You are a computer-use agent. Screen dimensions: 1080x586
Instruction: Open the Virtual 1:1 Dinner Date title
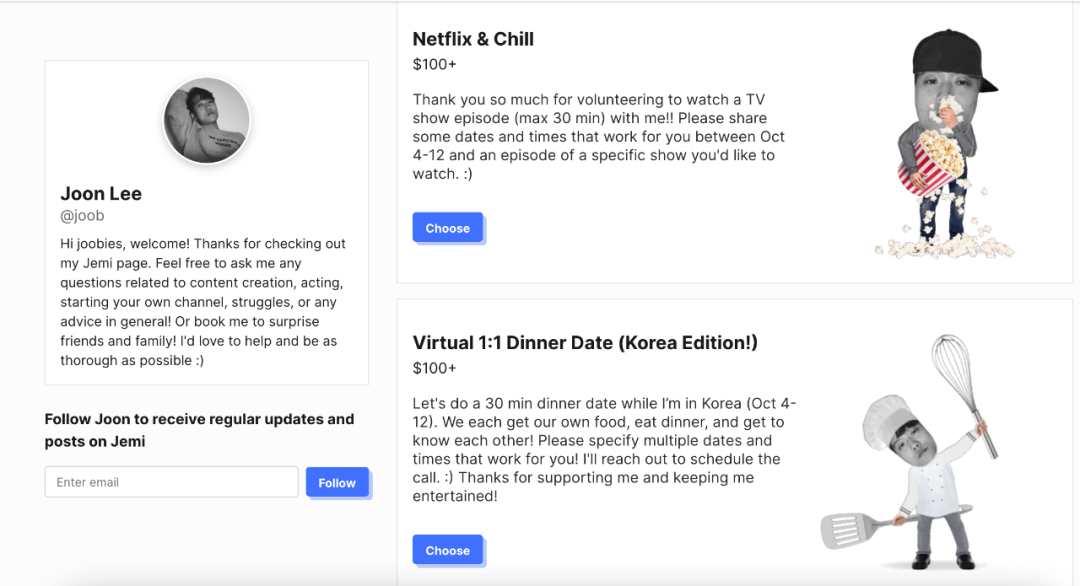(585, 343)
